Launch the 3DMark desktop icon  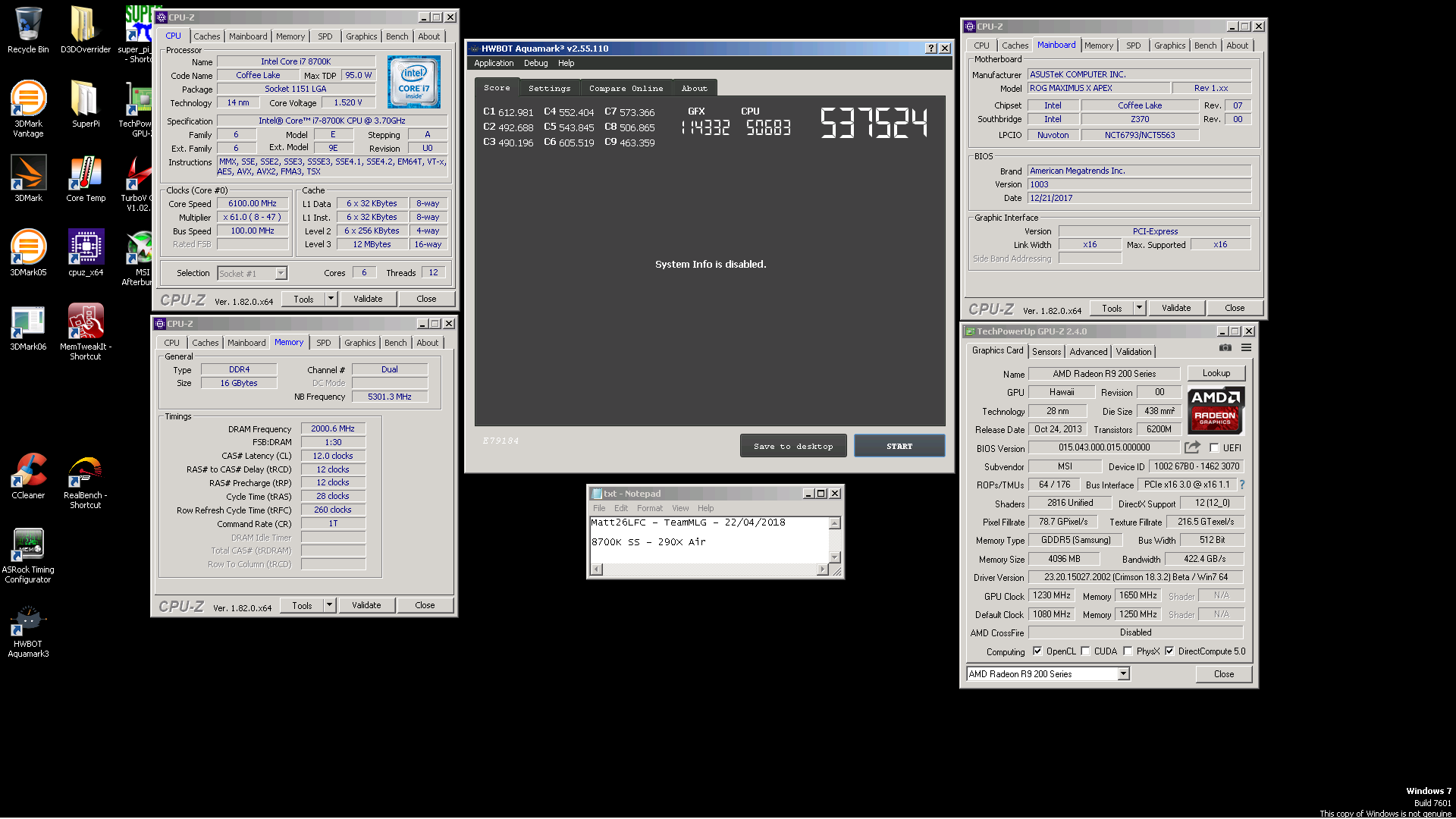(28, 177)
